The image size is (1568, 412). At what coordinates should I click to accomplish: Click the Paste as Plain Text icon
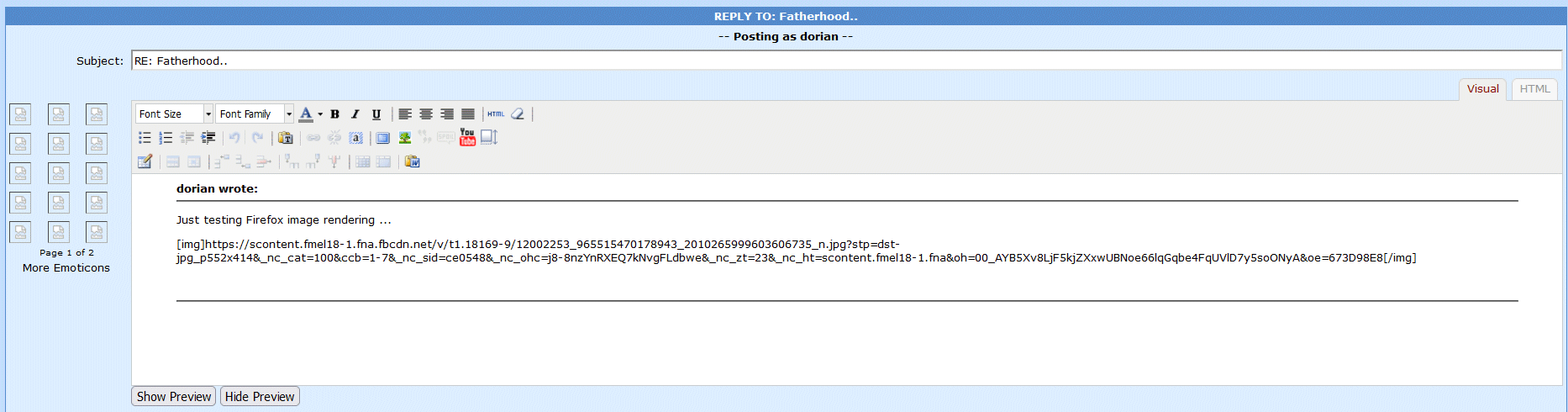pos(286,138)
